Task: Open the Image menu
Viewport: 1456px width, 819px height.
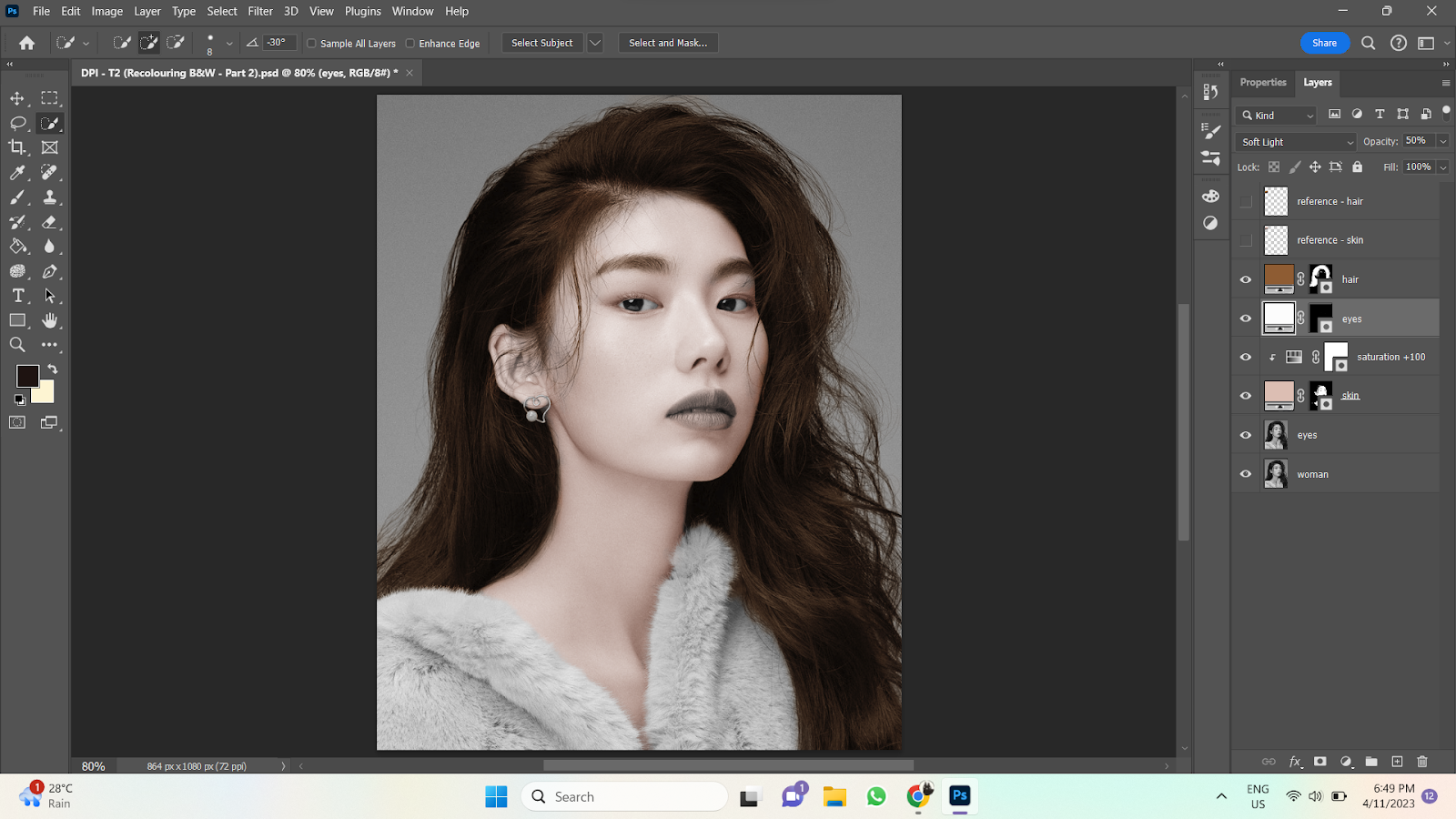Action: (107, 11)
